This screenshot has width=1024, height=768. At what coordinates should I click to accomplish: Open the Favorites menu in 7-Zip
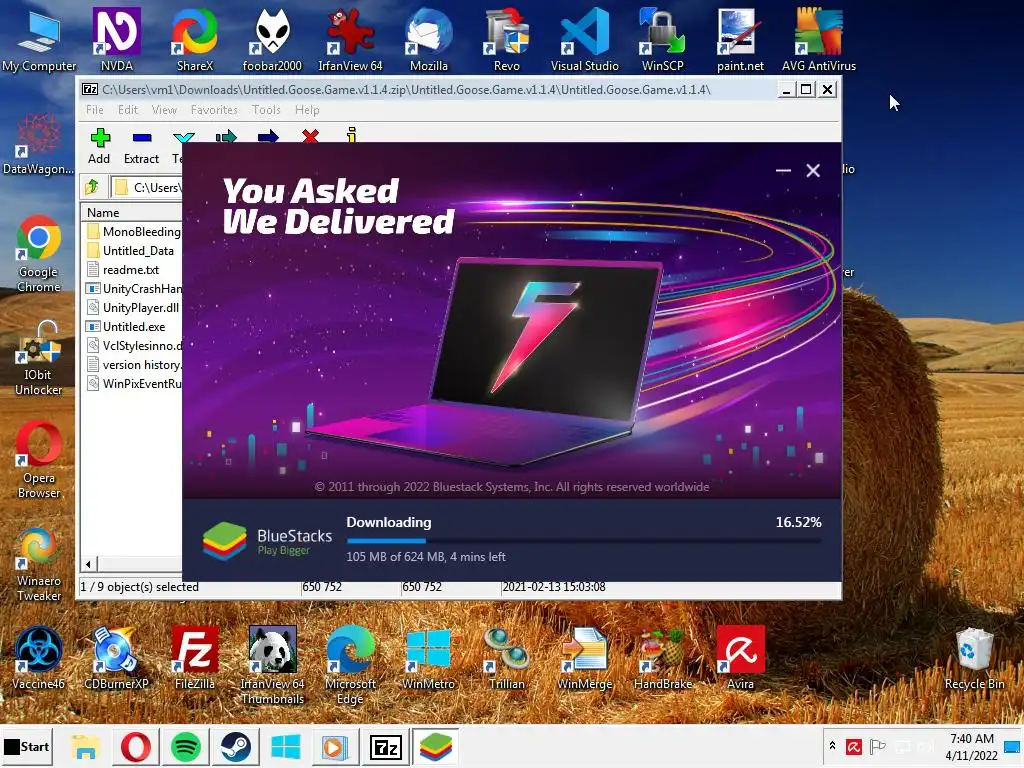[x=214, y=110]
